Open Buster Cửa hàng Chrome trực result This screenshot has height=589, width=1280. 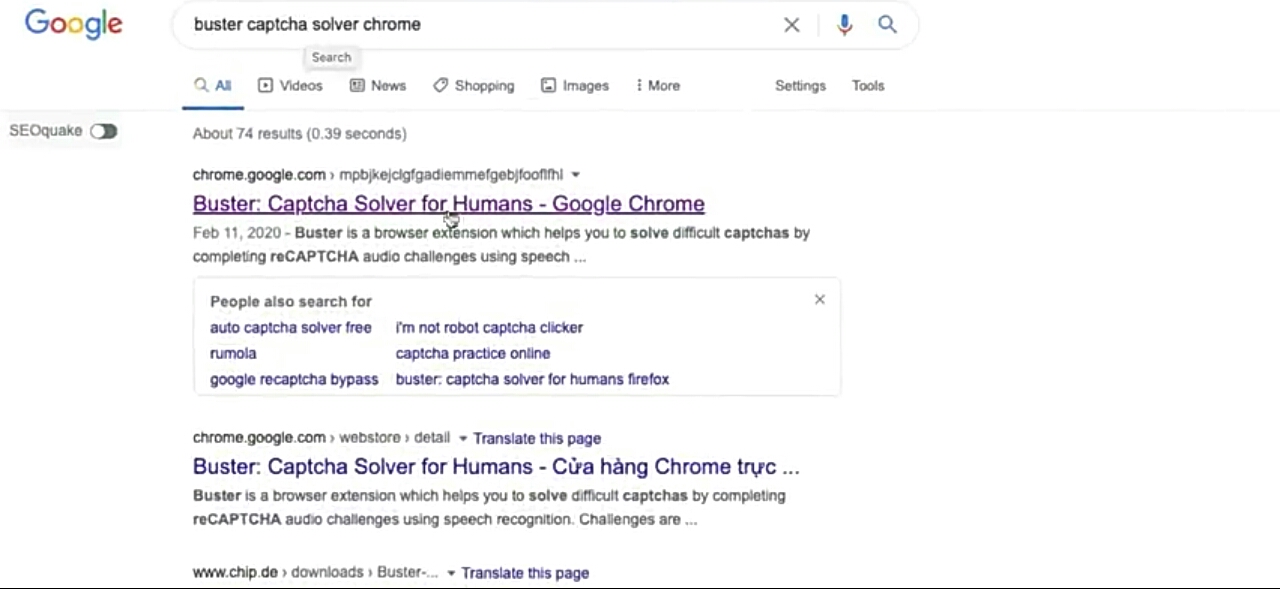496,467
